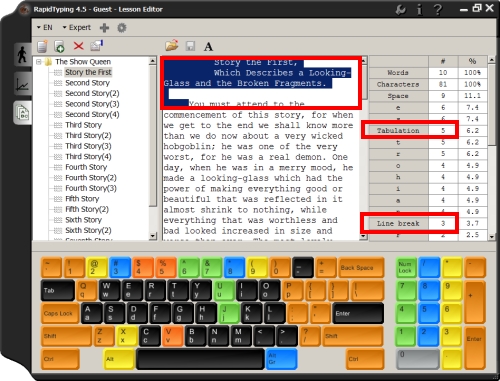Screen dimensions: 500x381
Task: Select the Second Story lesson
Action: click(87, 83)
